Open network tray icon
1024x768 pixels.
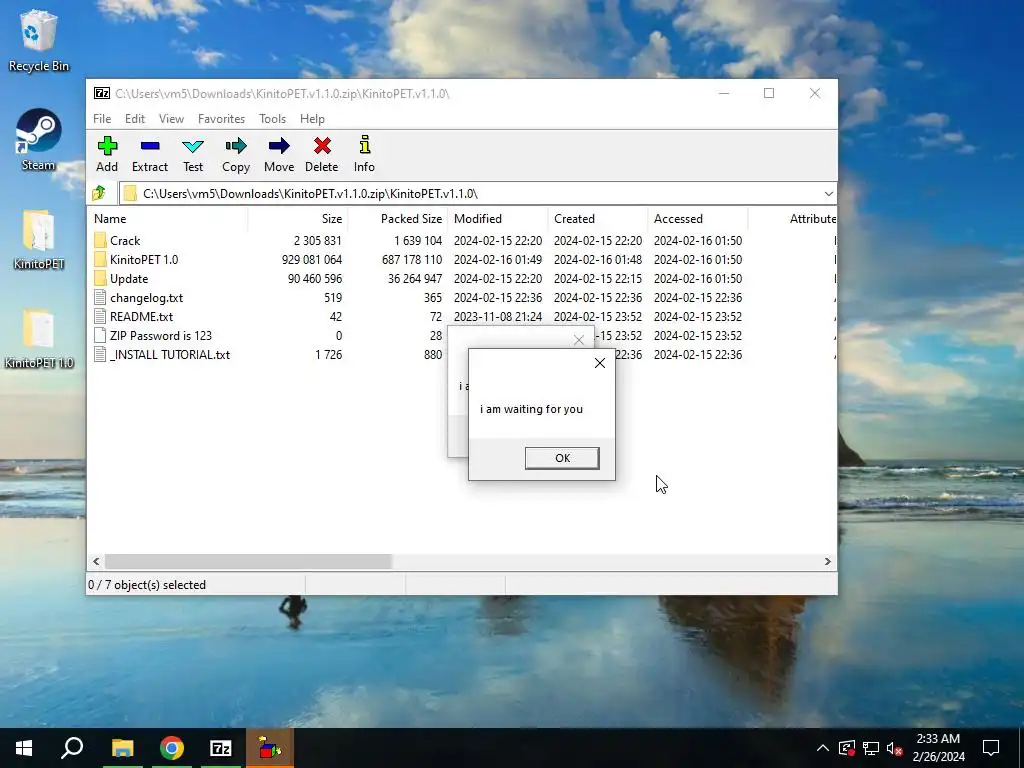(871, 748)
